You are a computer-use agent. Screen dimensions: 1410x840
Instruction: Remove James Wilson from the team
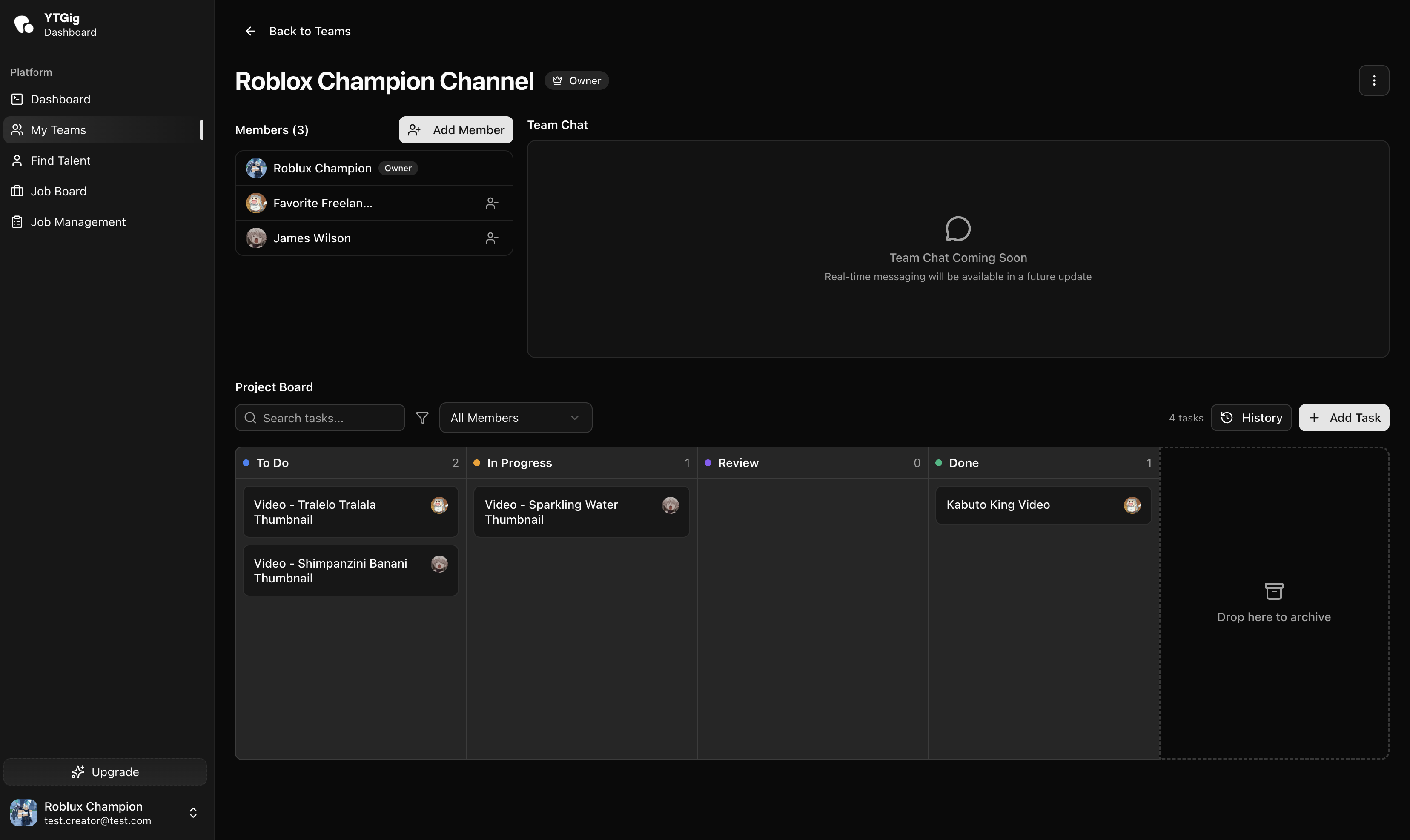click(x=491, y=238)
